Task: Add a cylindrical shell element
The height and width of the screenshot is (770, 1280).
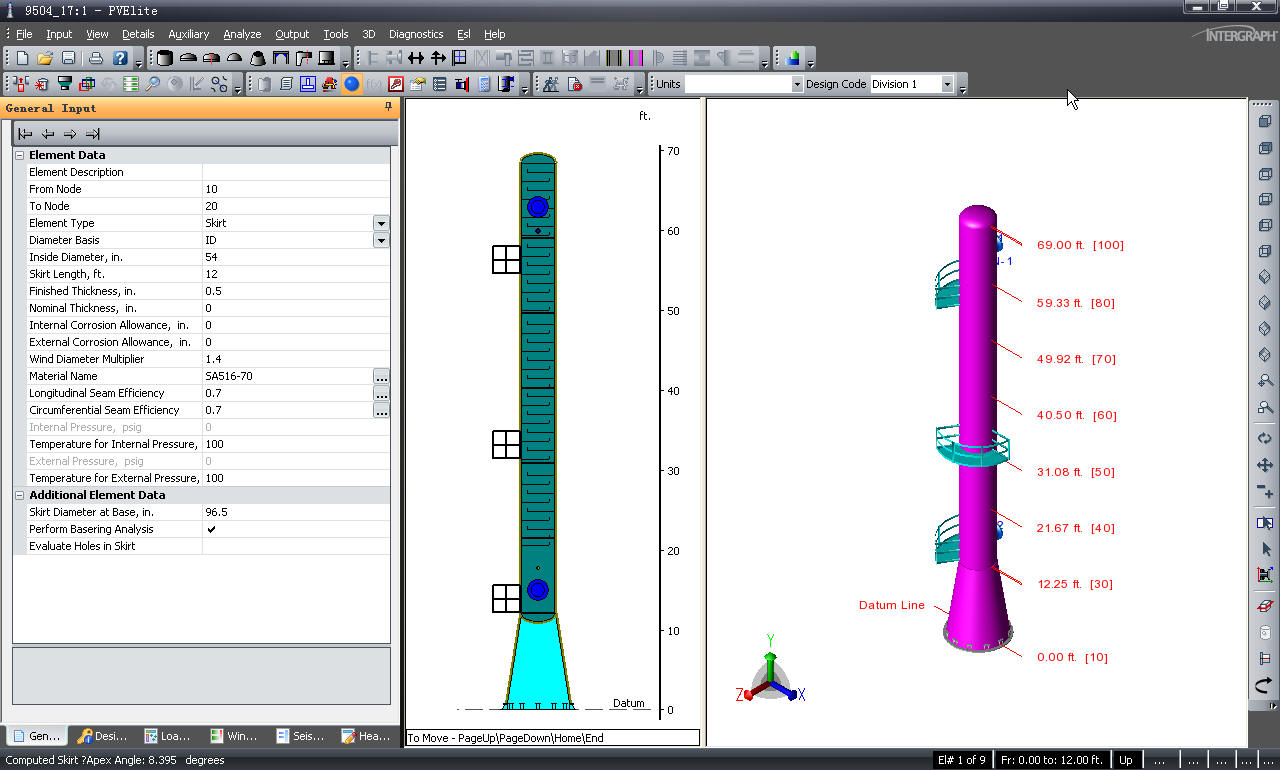Action: click(x=165, y=59)
